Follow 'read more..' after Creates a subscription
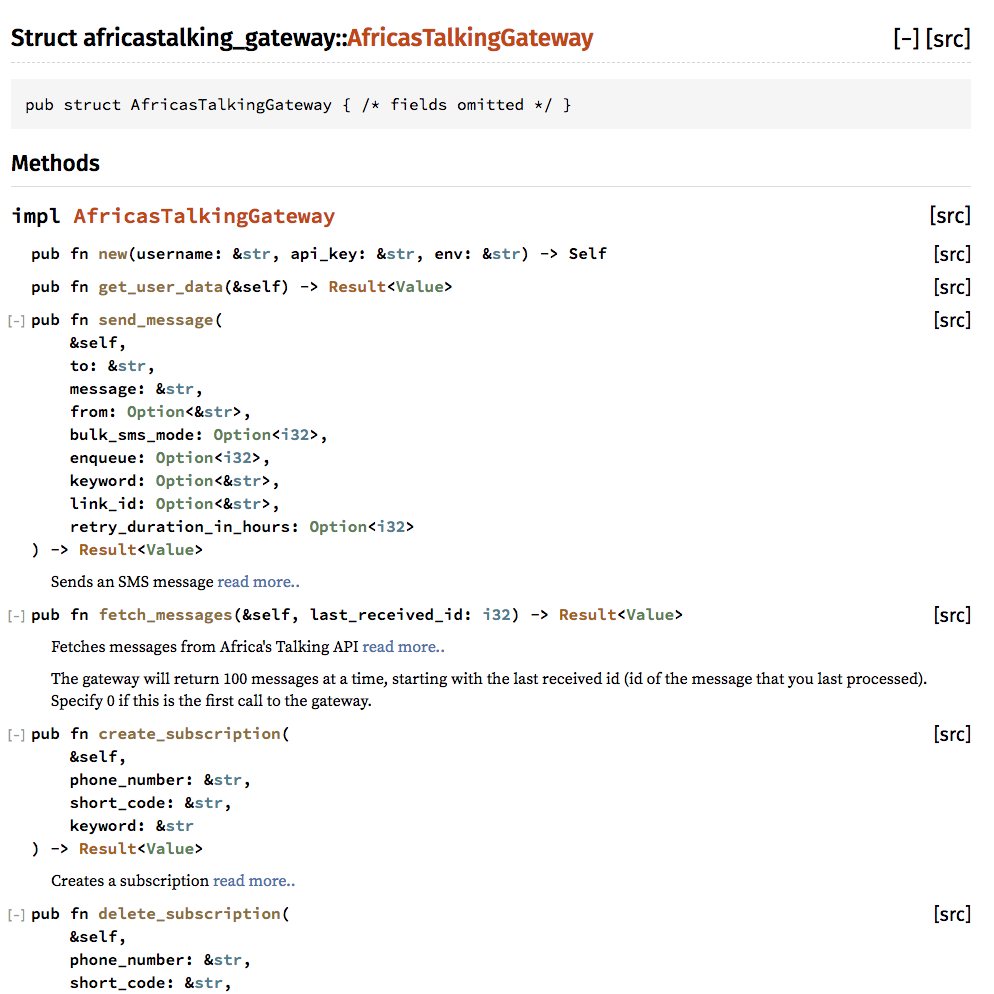Viewport: 994px width, 994px height. coord(254,881)
